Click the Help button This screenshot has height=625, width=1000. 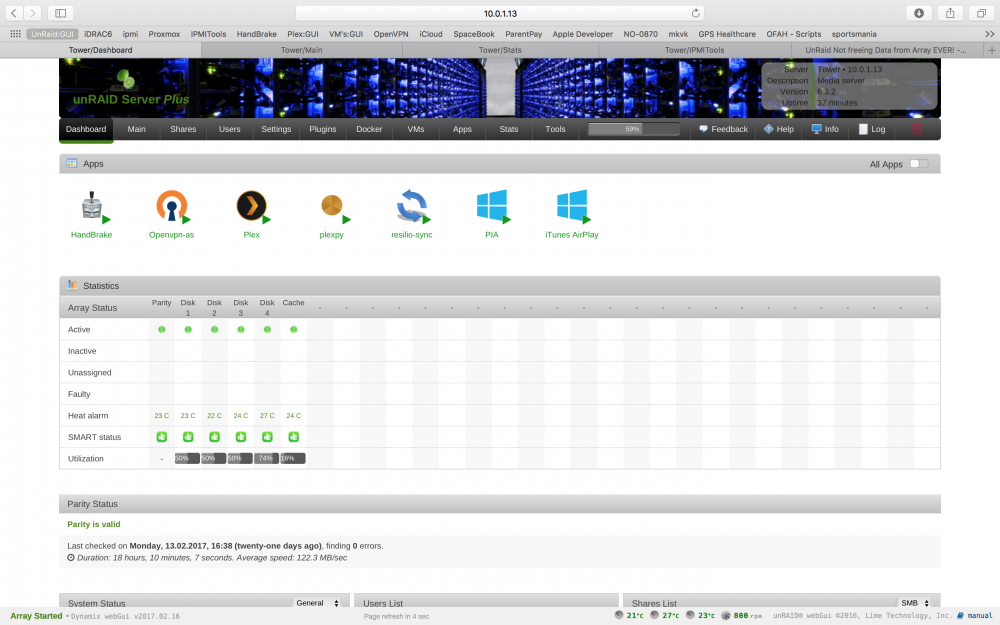(779, 129)
